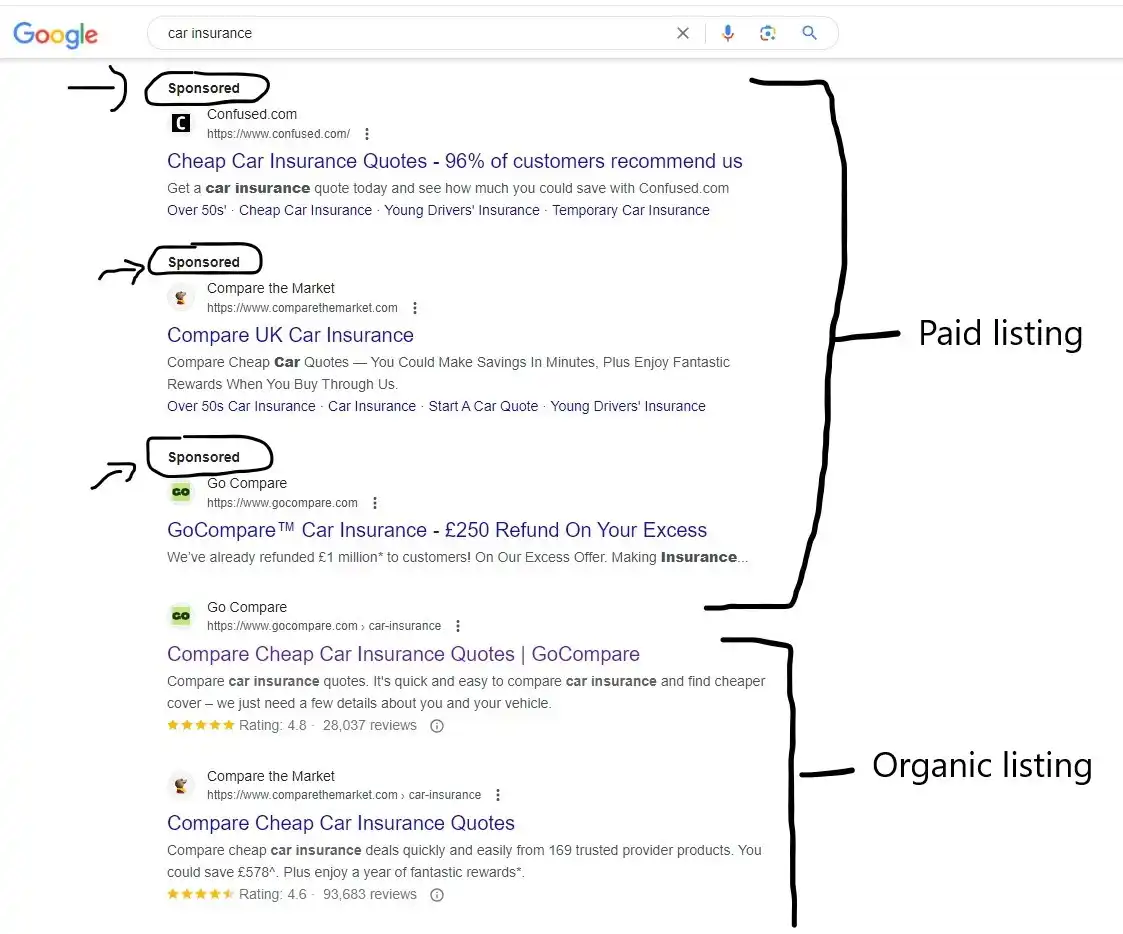
Task: Click Go Compare favicon in sponsored ad
Action: click(x=180, y=492)
